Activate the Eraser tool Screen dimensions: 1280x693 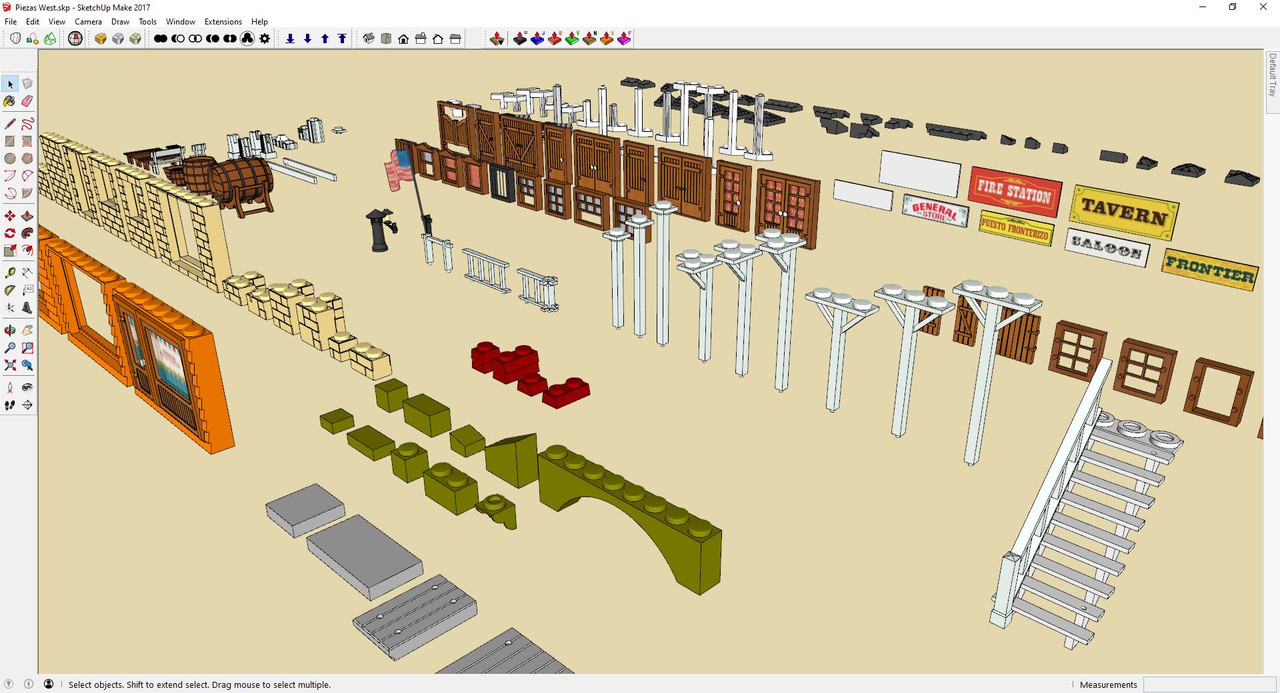pyautogui.click(x=27, y=101)
